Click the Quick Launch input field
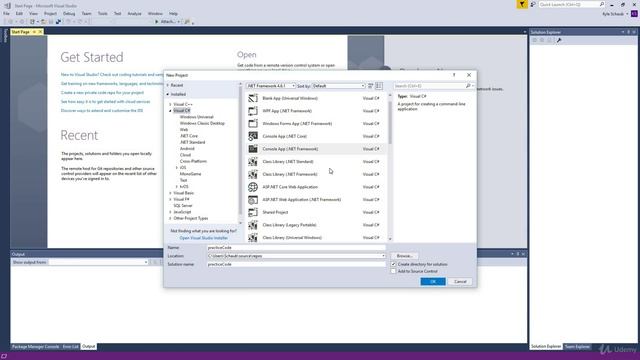Image resolution: width=640 pixels, height=360 pixels. (x=568, y=4)
